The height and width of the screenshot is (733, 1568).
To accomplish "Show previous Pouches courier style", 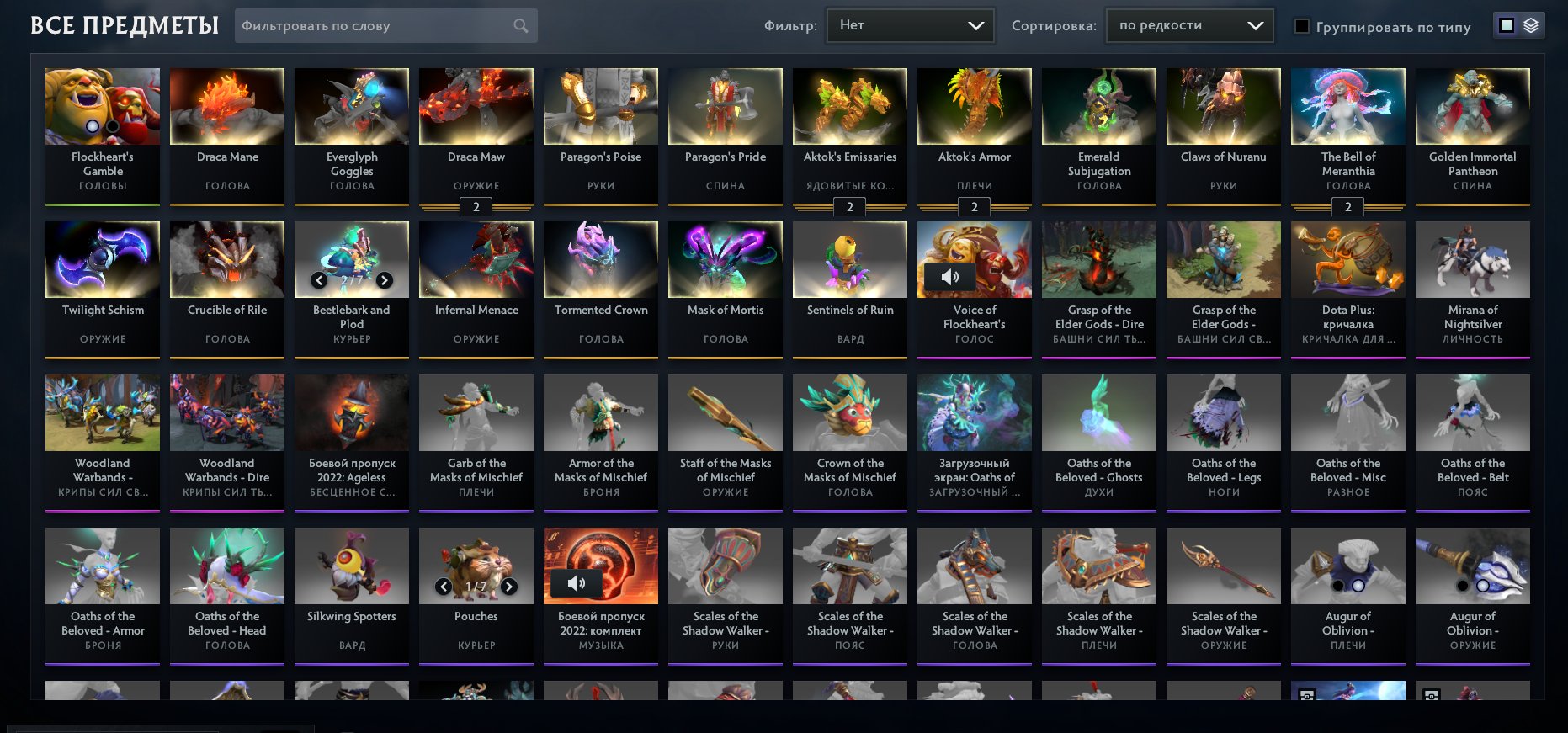I will pos(444,587).
